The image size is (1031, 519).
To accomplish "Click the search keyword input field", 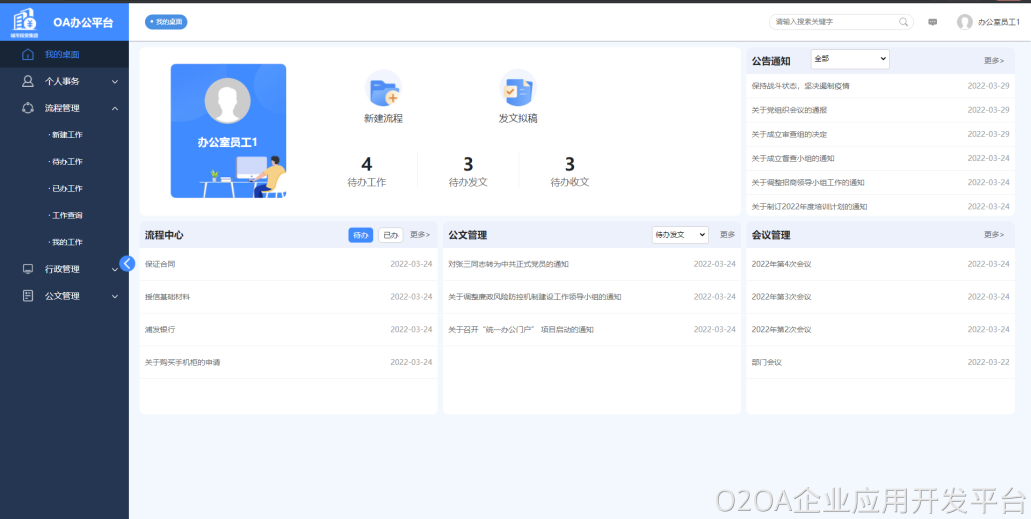I will [832, 22].
